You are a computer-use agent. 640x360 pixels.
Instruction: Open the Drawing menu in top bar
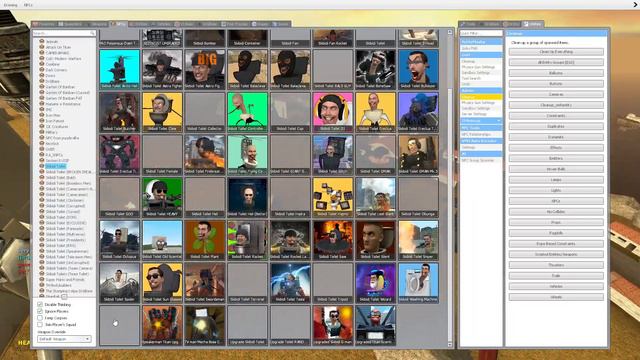(10, 5)
